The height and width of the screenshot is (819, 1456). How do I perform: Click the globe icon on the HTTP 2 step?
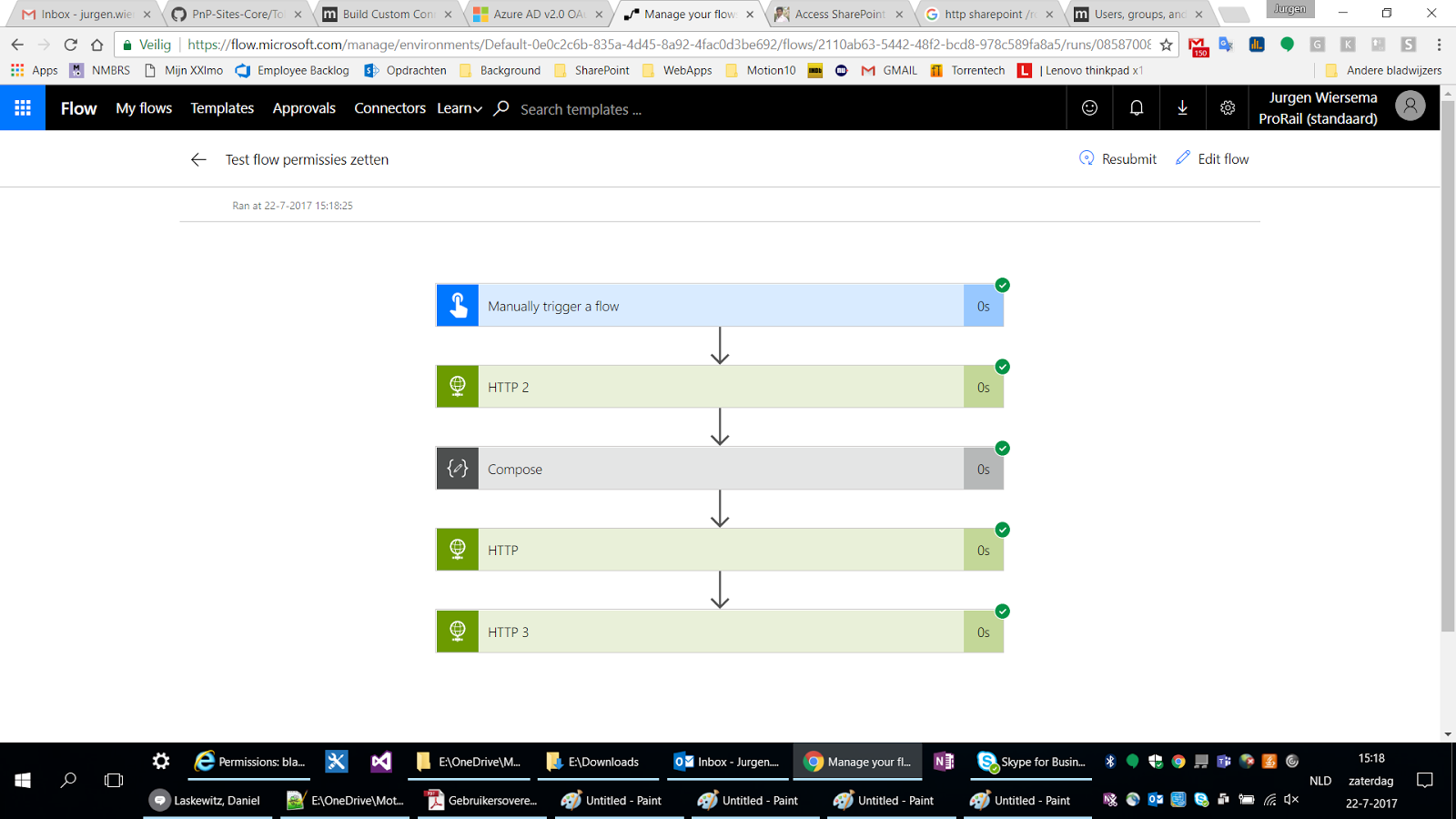[x=457, y=386]
